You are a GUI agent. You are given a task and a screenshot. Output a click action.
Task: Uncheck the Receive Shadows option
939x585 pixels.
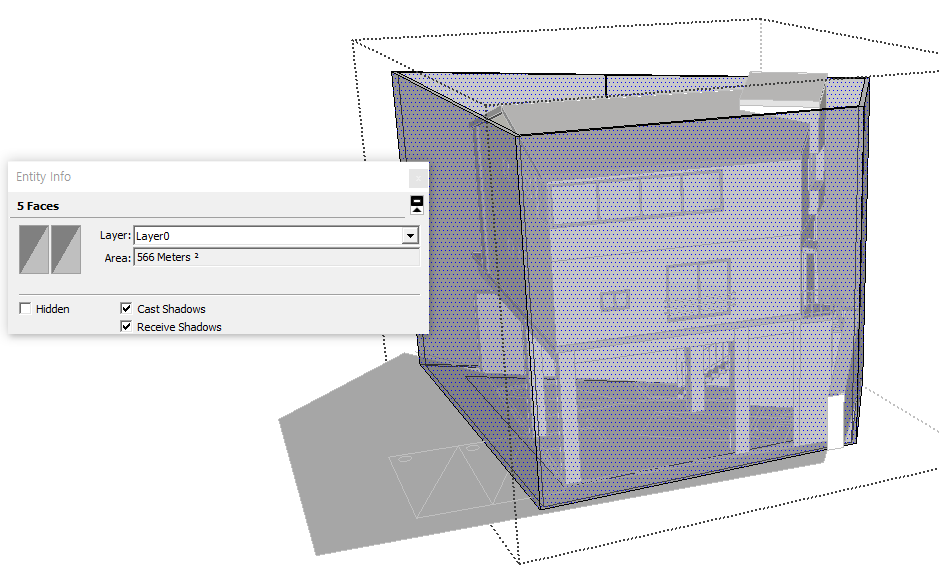coord(126,326)
